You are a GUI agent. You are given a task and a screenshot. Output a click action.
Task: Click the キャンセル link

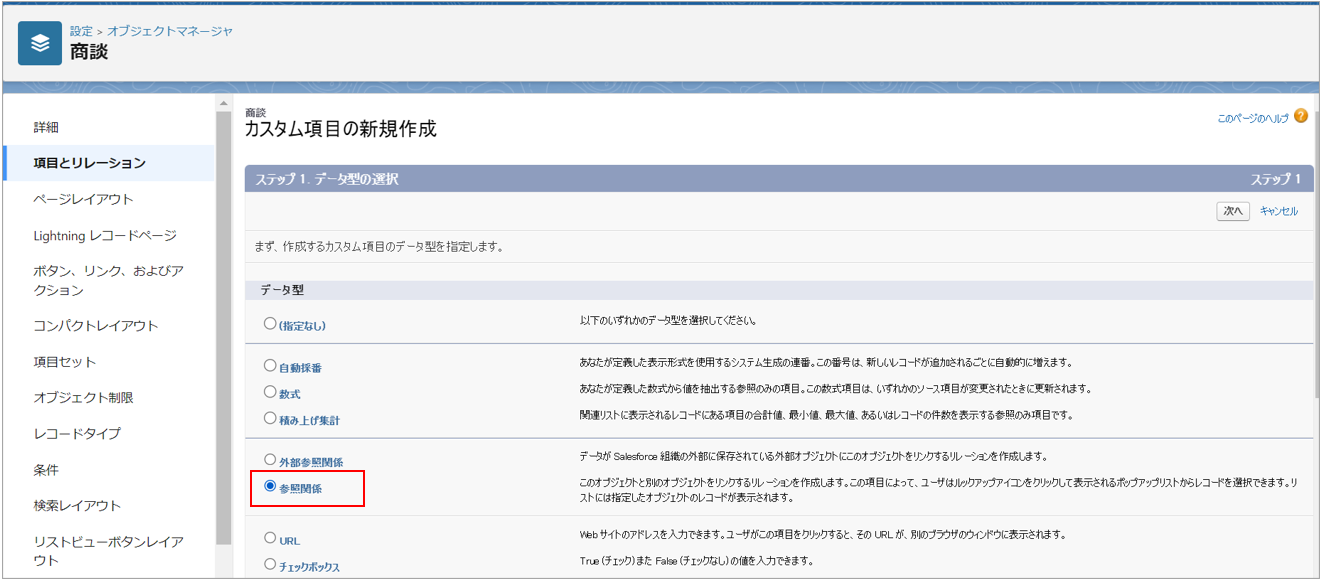[x=1278, y=211]
